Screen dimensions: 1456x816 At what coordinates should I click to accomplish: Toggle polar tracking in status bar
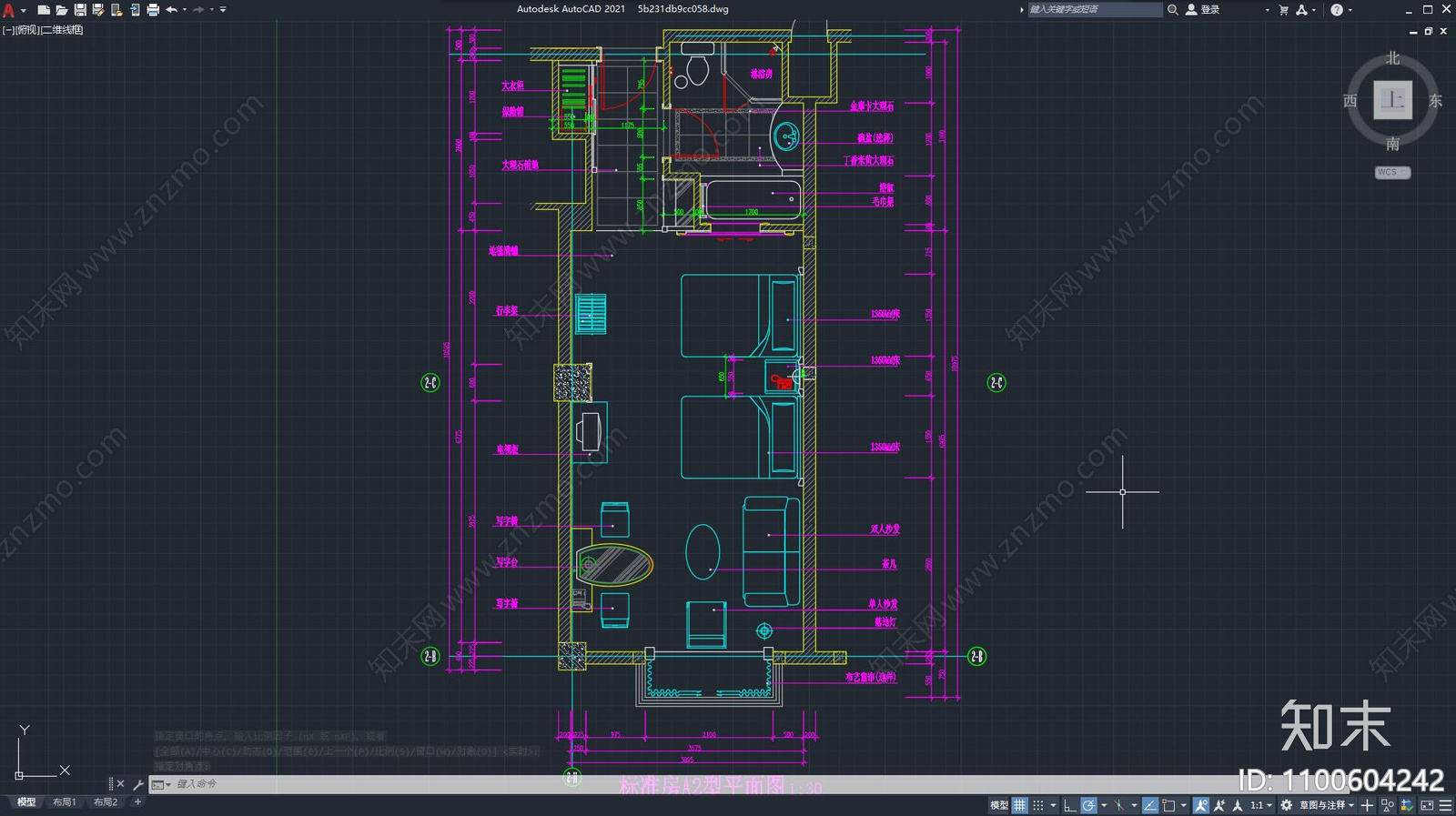pyautogui.click(x=1089, y=805)
